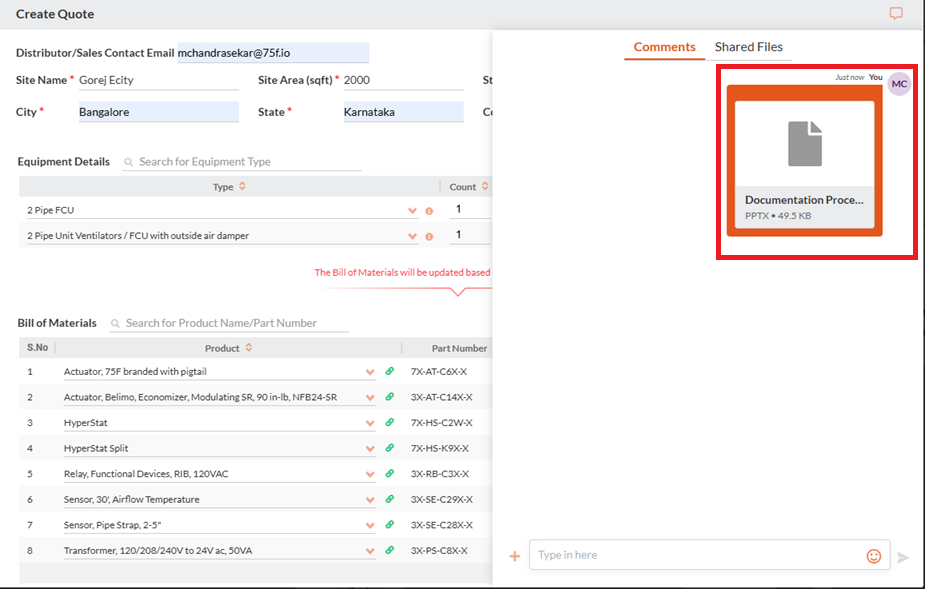Expand product dropdown for Sensor, Pipe Strap
Screen dimensions: 925x589
pyautogui.click(x=370, y=526)
